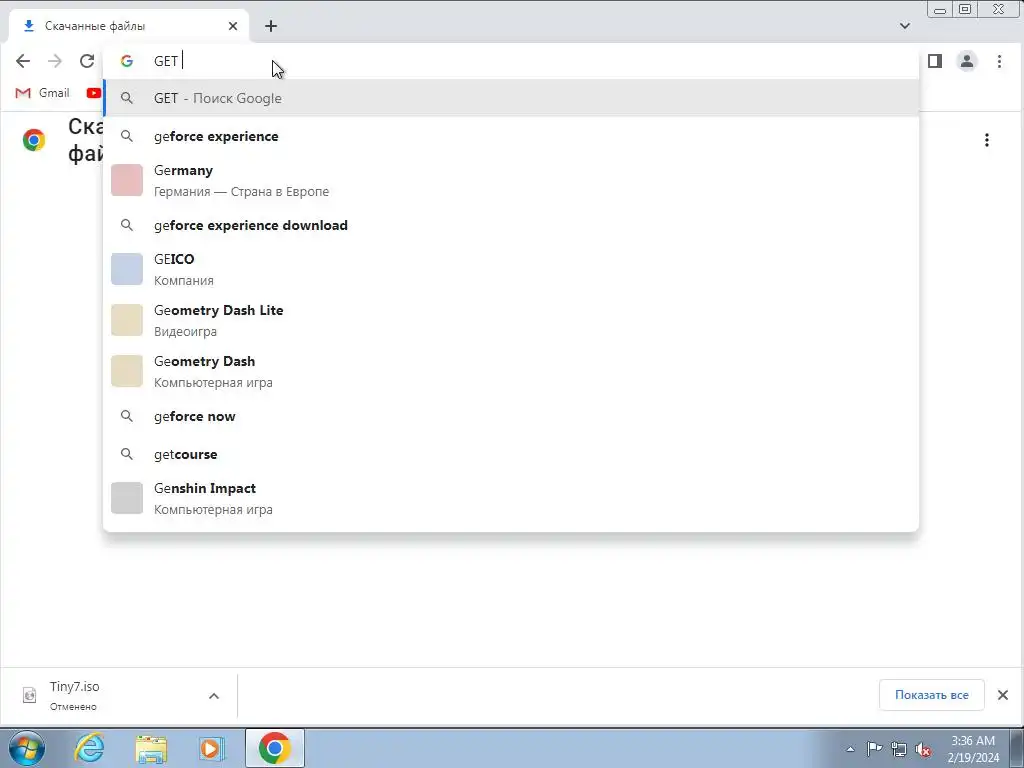Pick the 'Geometry Dash Lite' suggestion
Screen dimensions: 1024x768
point(511,320)
